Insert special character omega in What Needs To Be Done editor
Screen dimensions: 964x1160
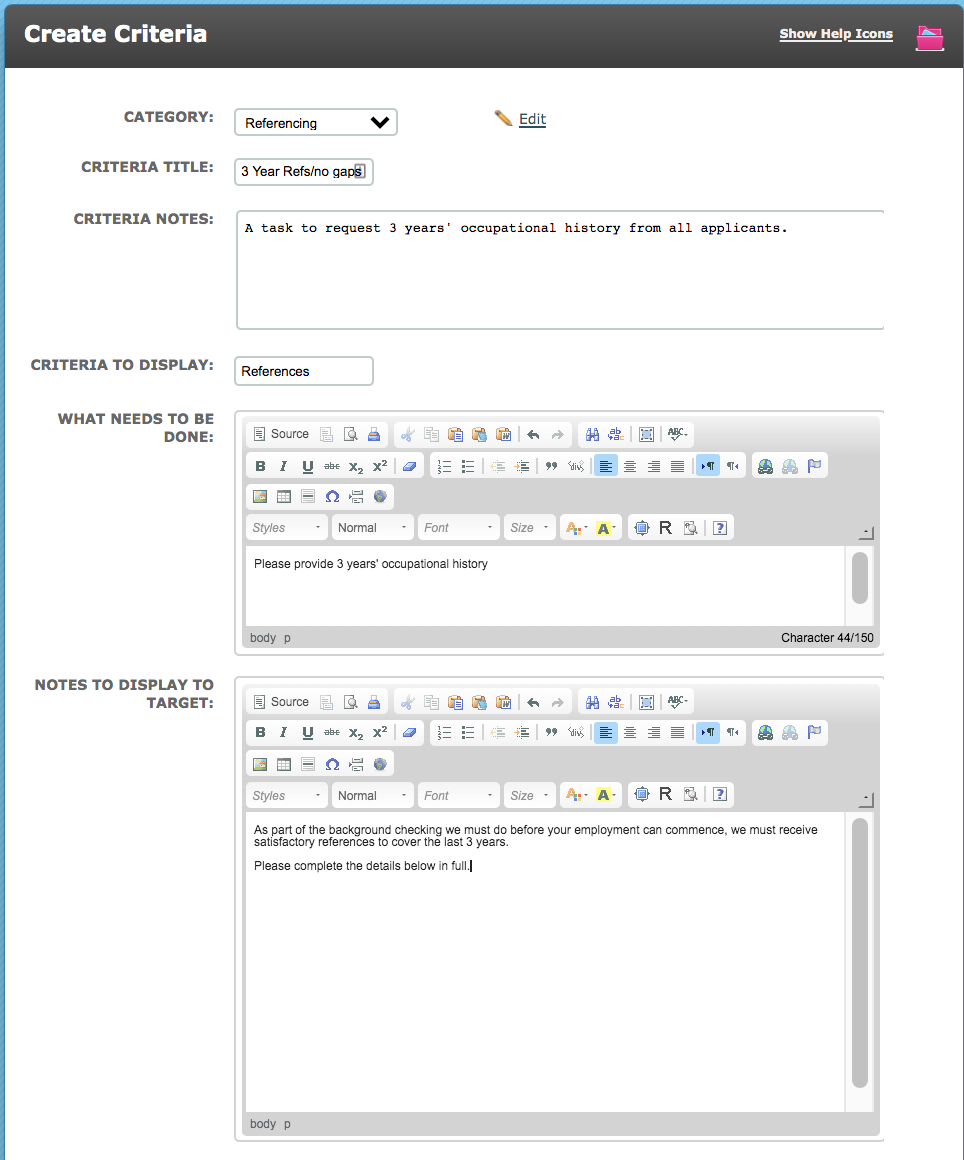tap(332, 496)
